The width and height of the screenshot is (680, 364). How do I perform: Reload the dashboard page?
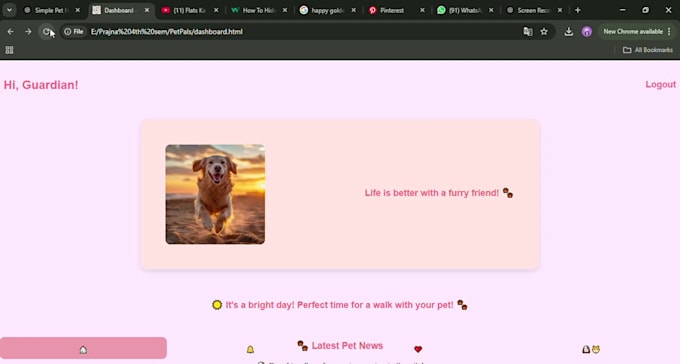pos(46,32)
